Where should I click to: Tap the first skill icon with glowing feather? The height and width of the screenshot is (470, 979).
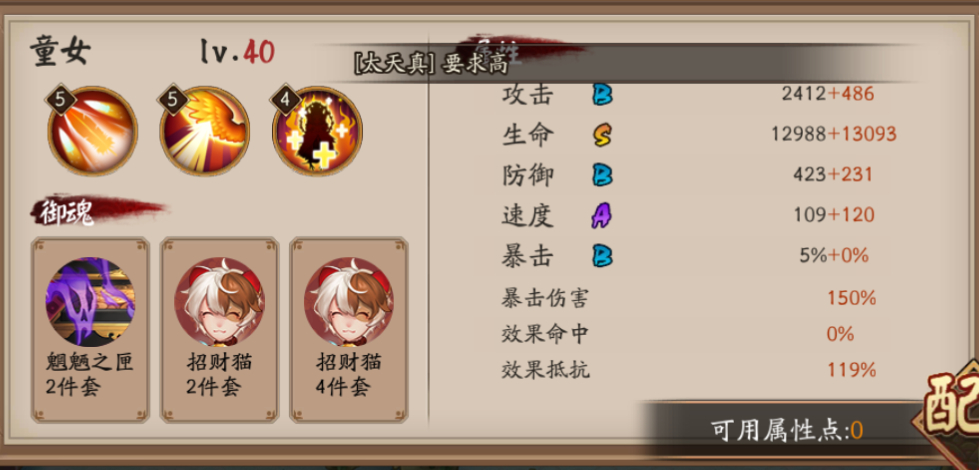coord(92,131)
